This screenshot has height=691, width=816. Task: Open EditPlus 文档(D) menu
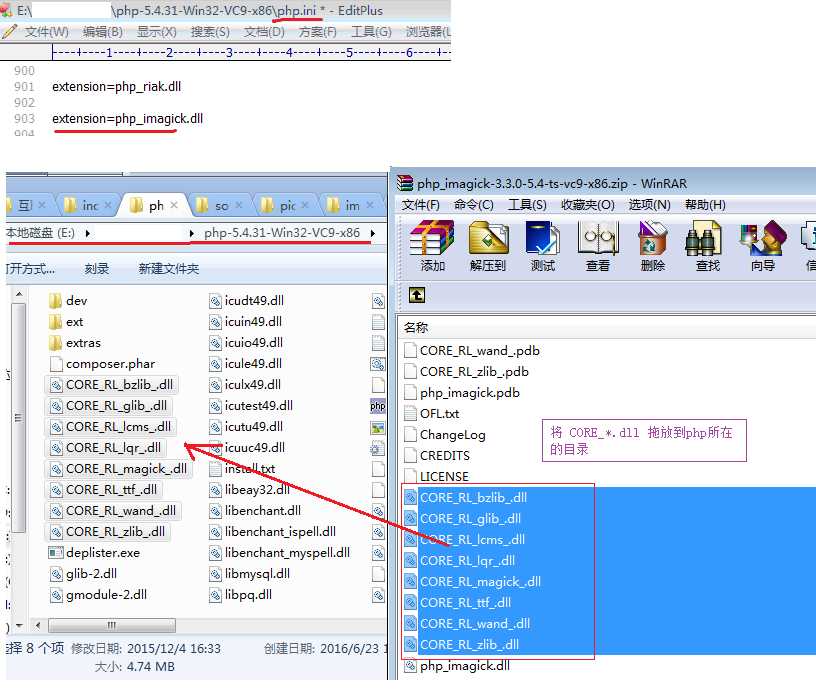pos(264,32)
